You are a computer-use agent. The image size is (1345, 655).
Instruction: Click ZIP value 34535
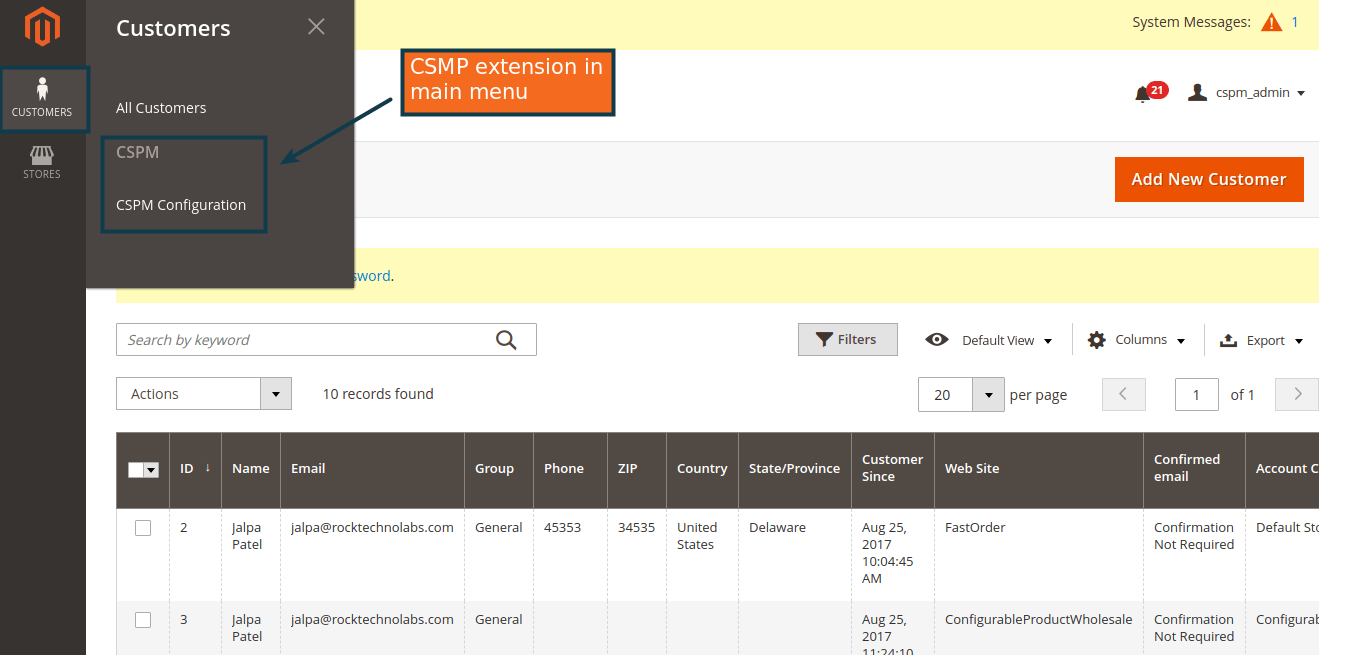[636, 528]
